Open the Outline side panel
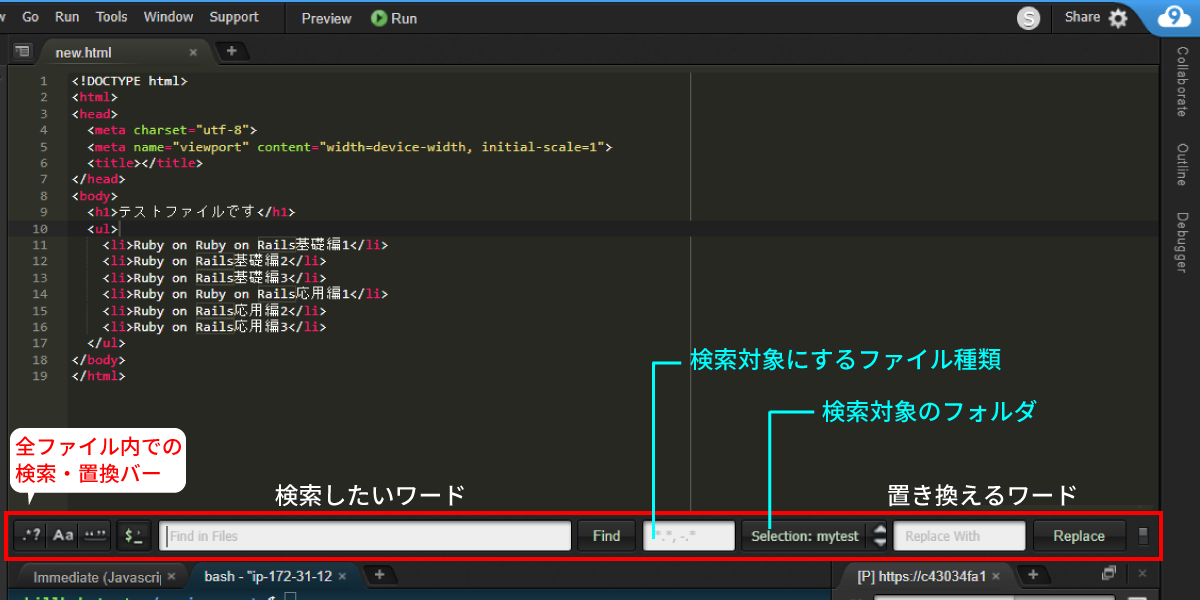 (x=1181, y=165)
